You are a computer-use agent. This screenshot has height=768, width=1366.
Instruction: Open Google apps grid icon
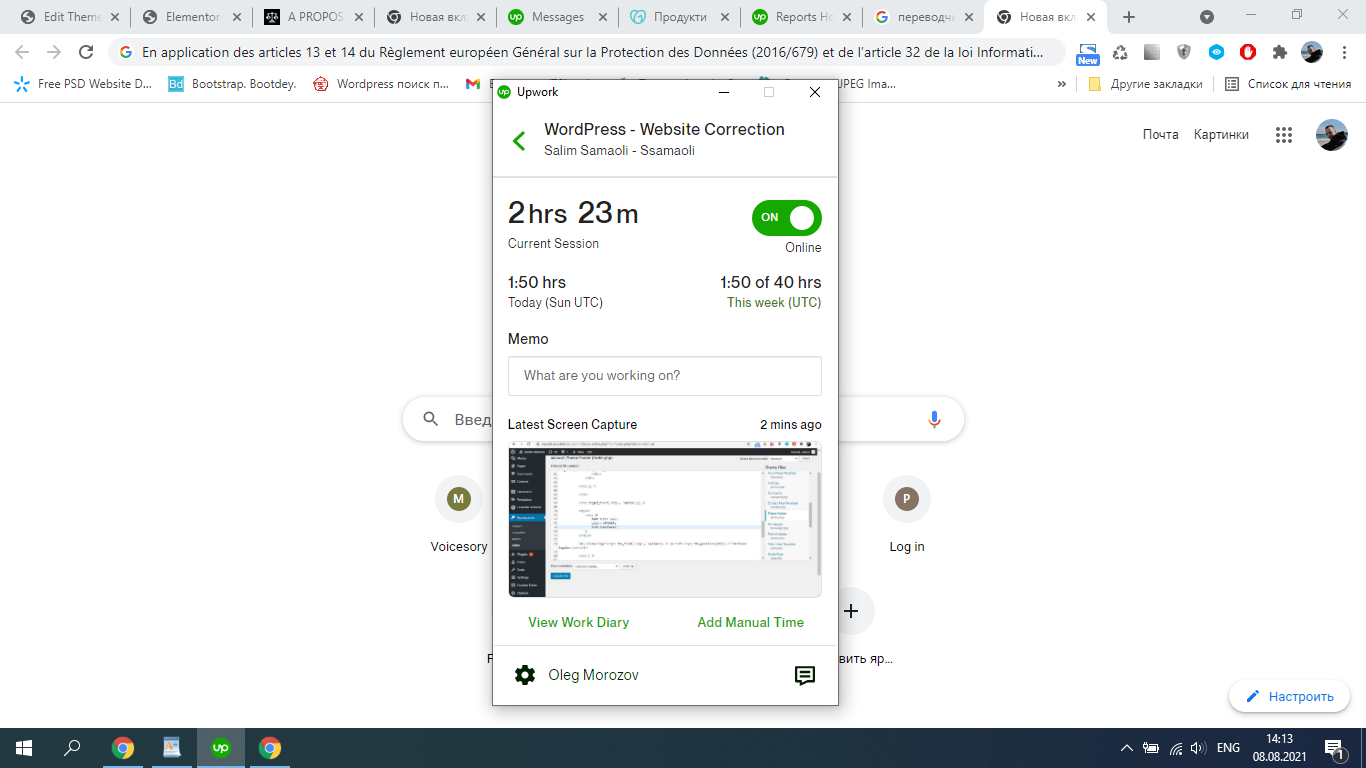coord(1284,135)
